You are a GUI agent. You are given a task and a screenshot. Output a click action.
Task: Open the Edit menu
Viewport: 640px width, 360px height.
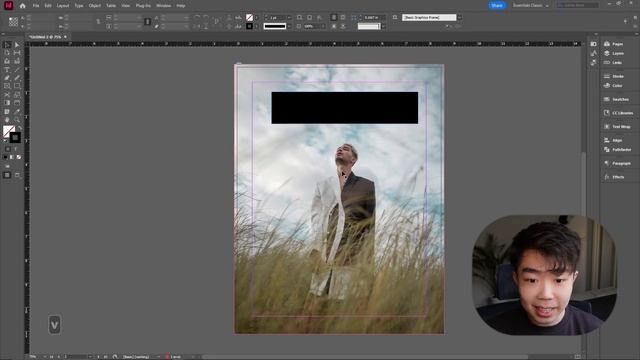[48, 6]
